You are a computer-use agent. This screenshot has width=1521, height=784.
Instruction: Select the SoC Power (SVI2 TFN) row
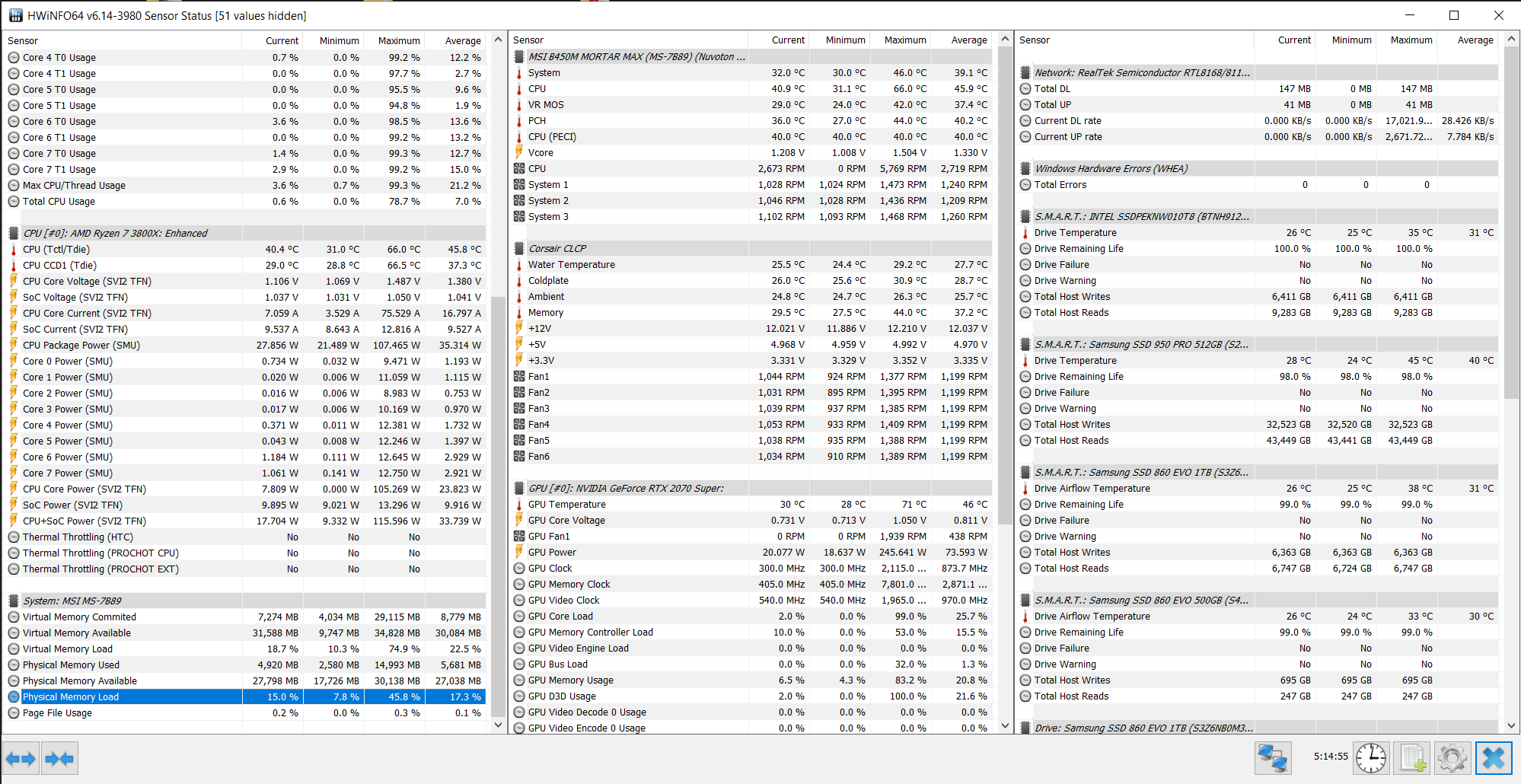[x=244, y=505]
